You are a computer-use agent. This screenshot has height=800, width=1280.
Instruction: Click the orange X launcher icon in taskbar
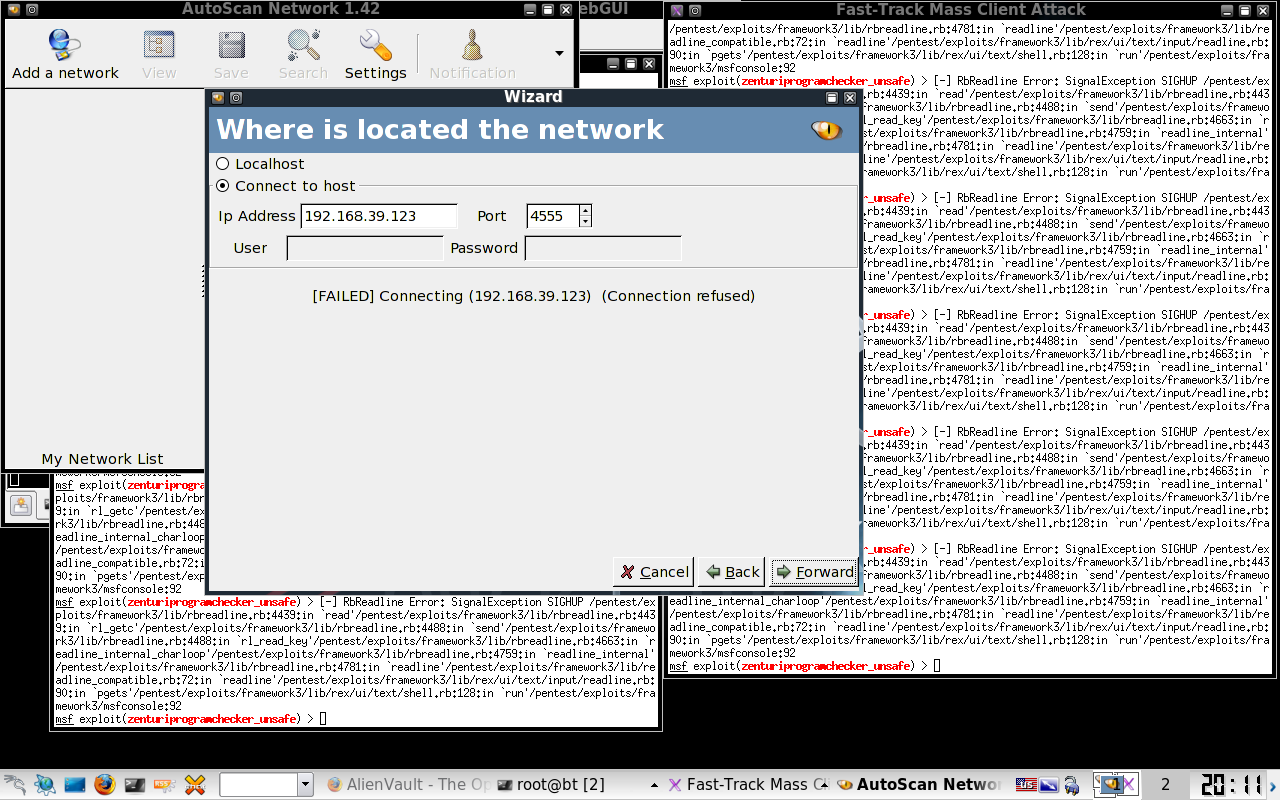pos(196,785)
